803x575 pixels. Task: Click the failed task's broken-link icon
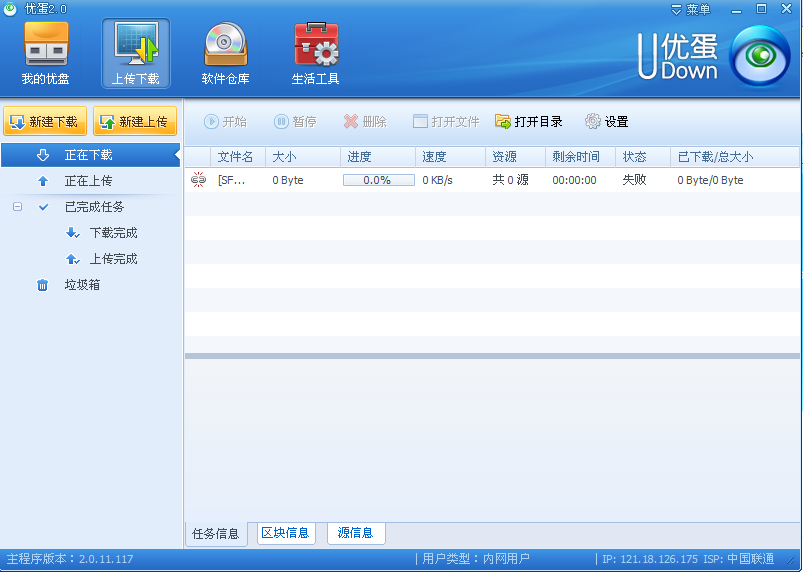click(x=198, y=180)
